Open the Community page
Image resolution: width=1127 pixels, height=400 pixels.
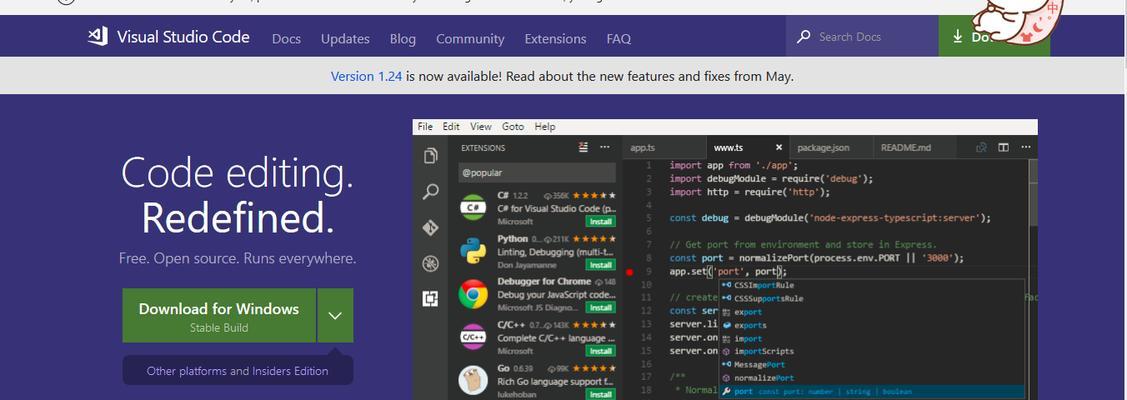click(470, 39)
